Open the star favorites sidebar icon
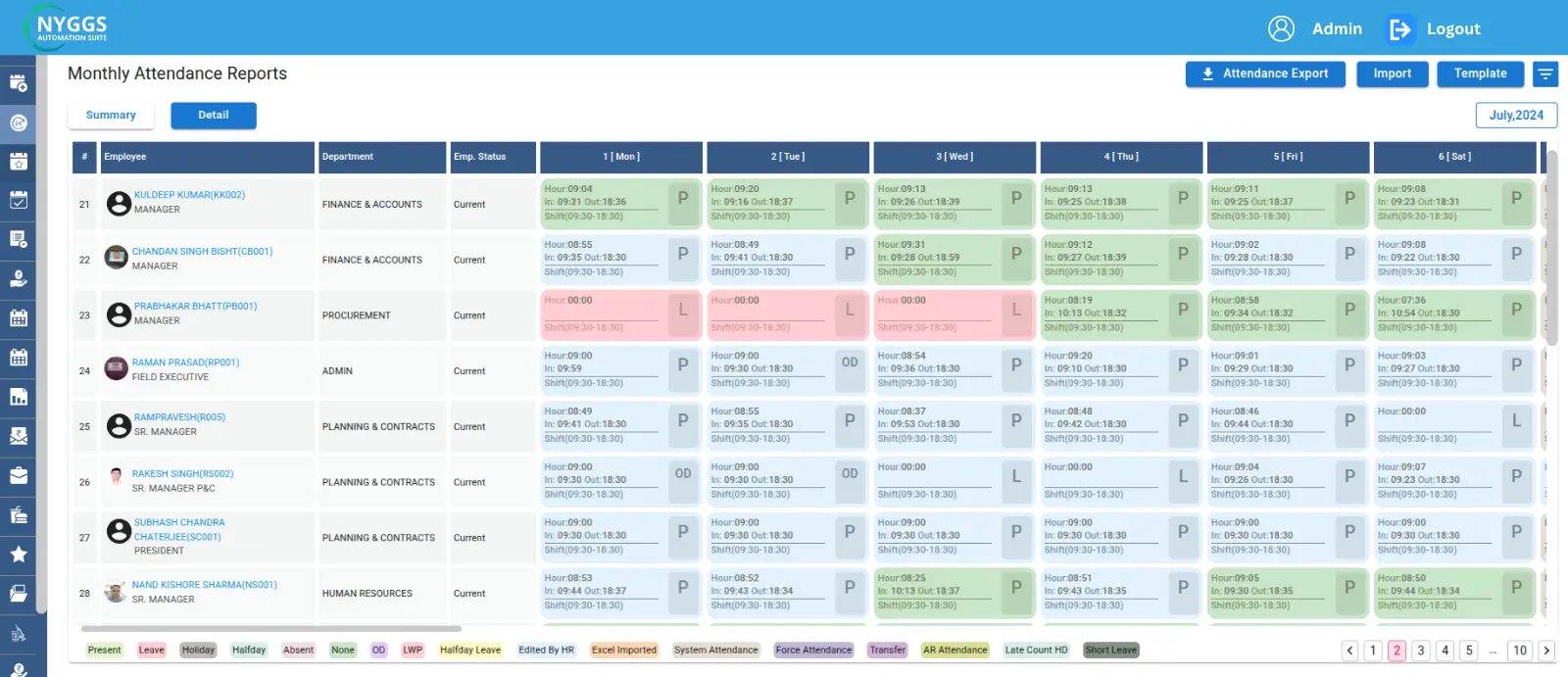 pyautogui.click(x=18, y=554)
